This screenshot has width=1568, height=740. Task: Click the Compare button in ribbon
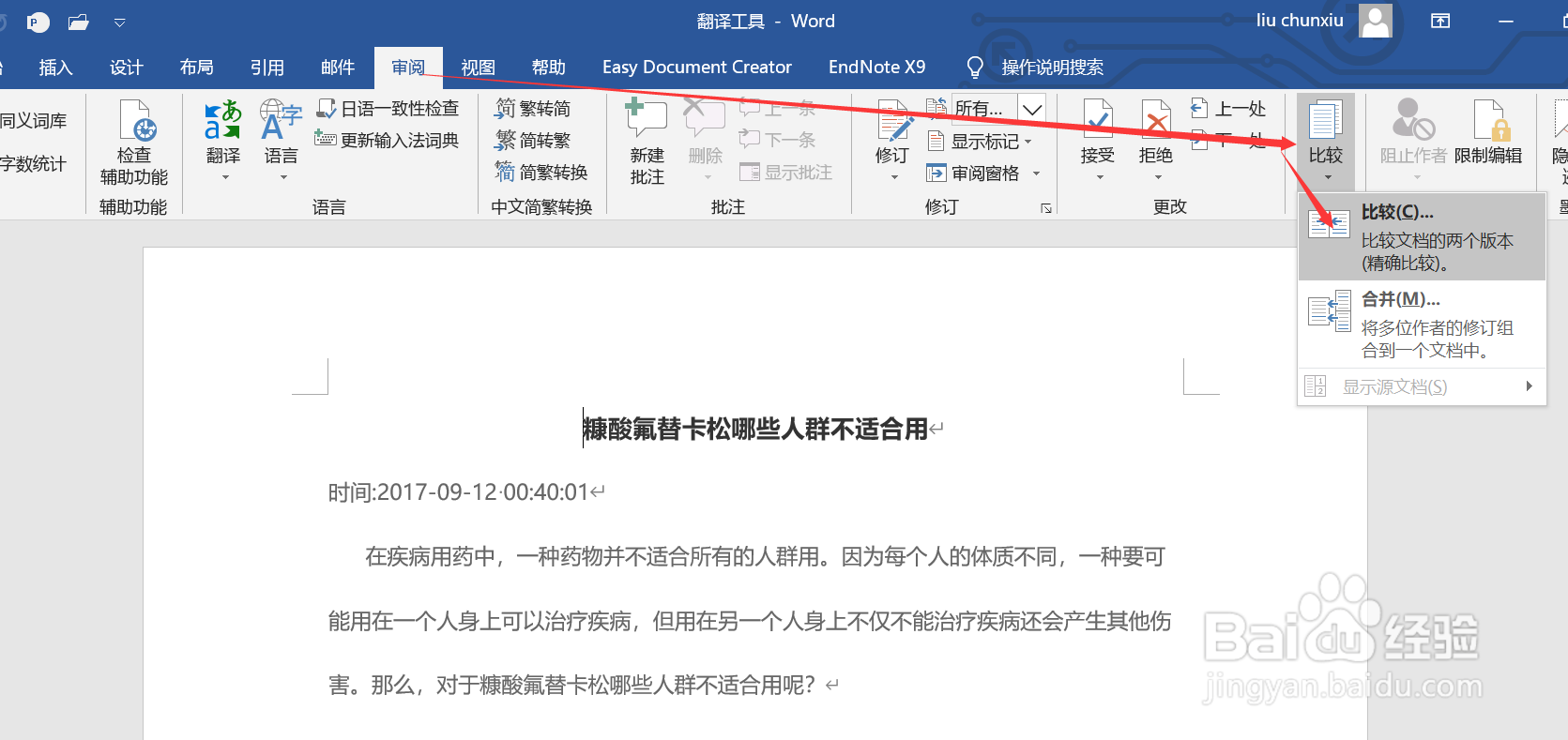(1326, 141)
